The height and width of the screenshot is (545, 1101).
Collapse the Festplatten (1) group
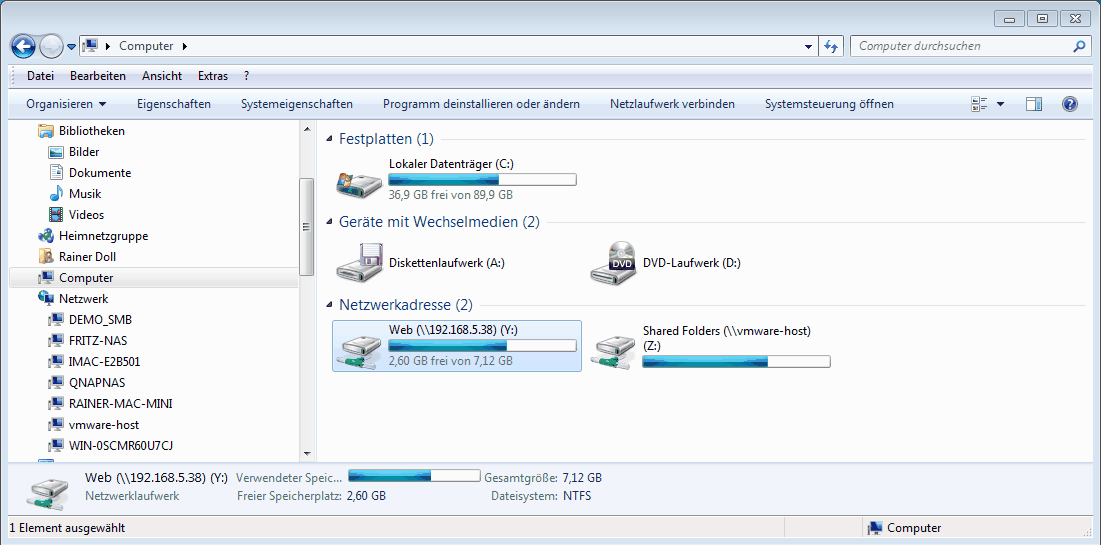329,139
